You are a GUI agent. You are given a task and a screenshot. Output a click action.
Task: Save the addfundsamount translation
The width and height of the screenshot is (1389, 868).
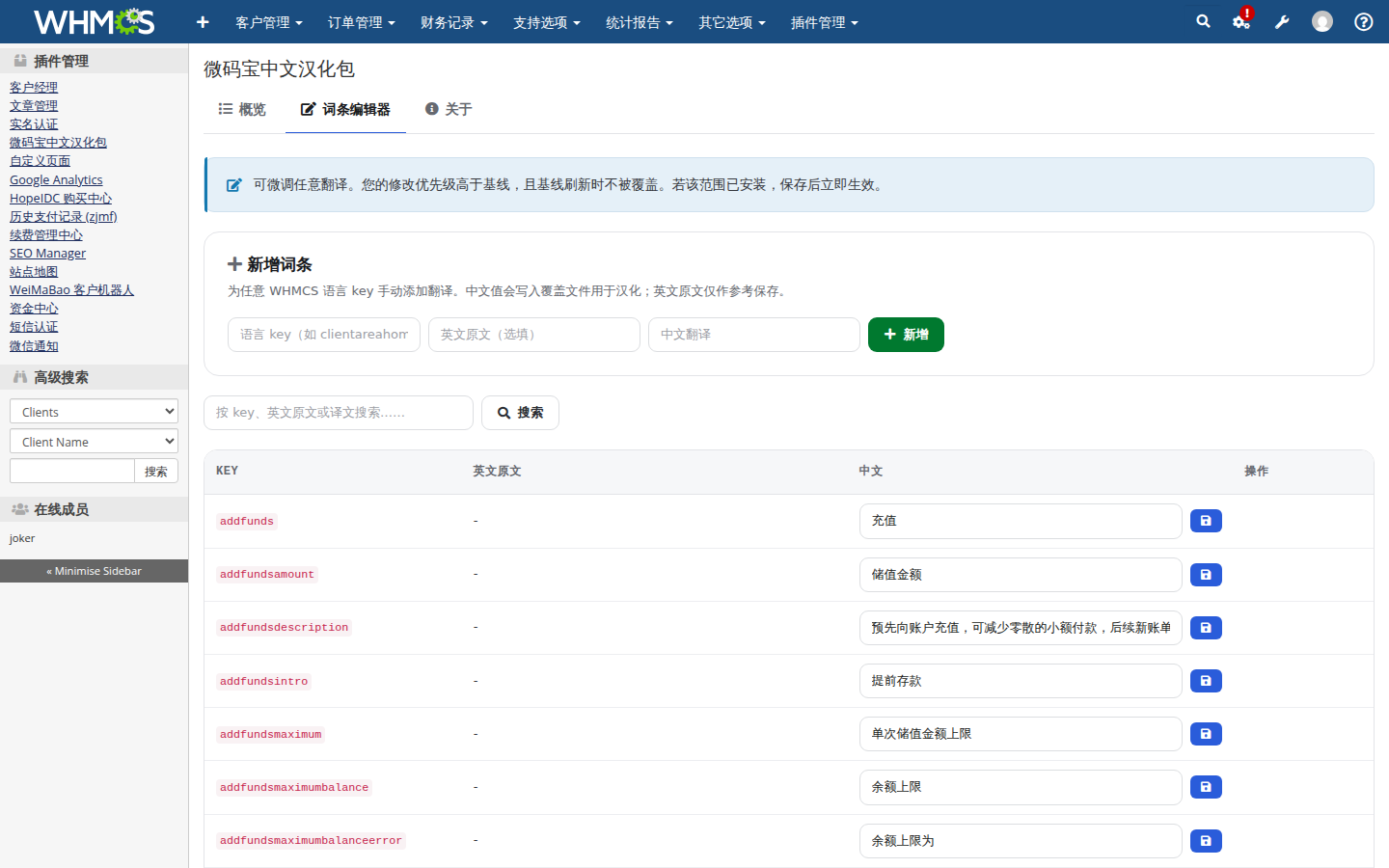1206,575
